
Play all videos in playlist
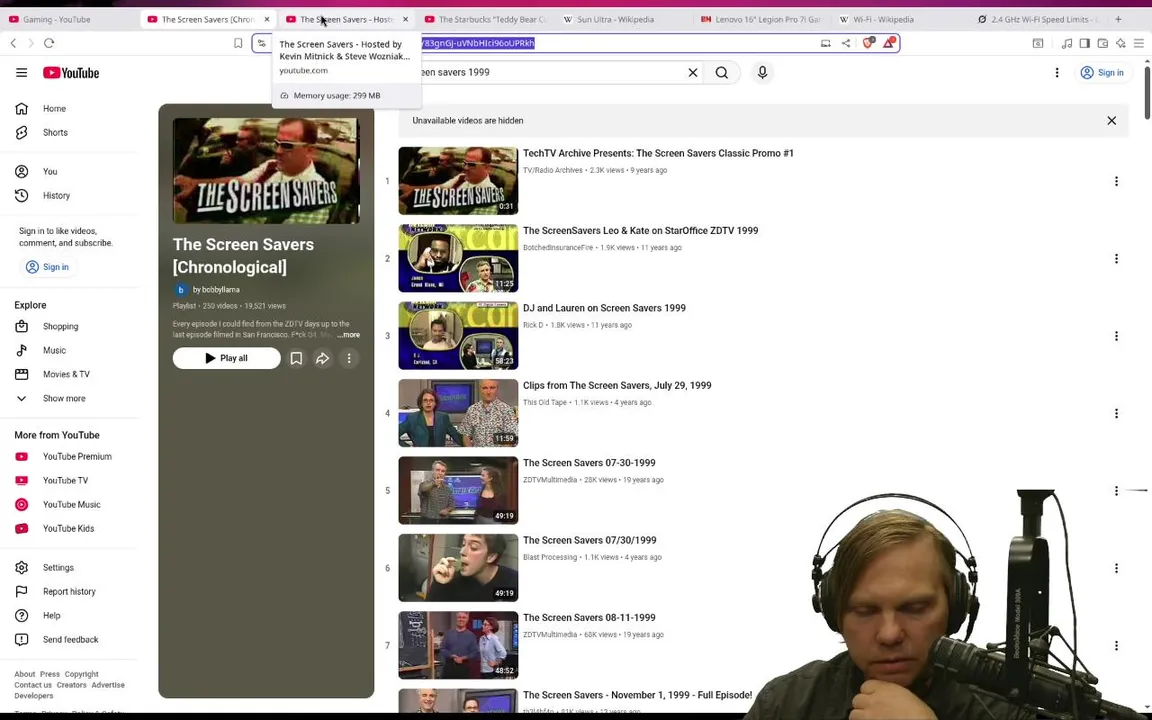(x=226, y=359)
